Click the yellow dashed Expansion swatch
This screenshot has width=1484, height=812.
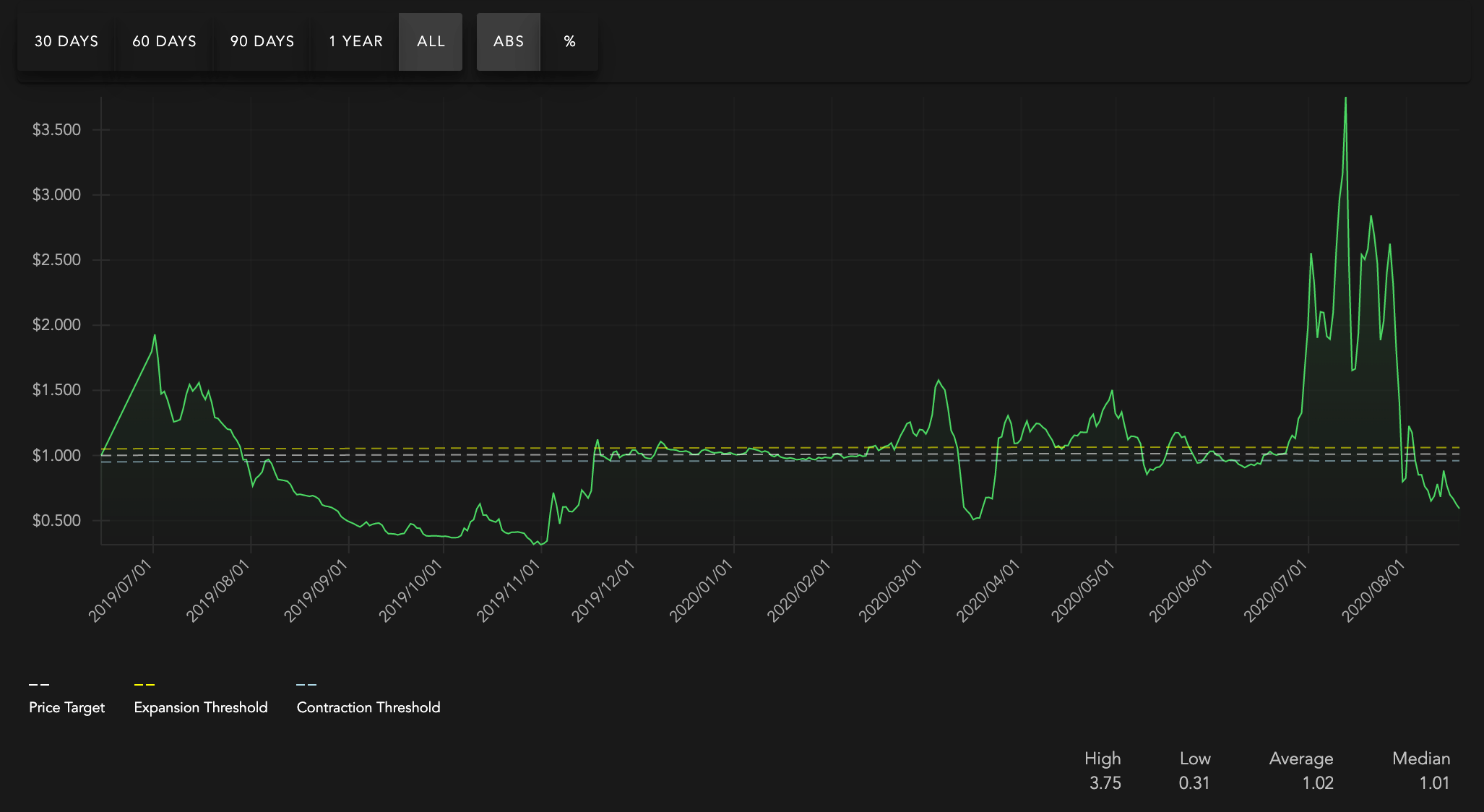coord(144,684)
